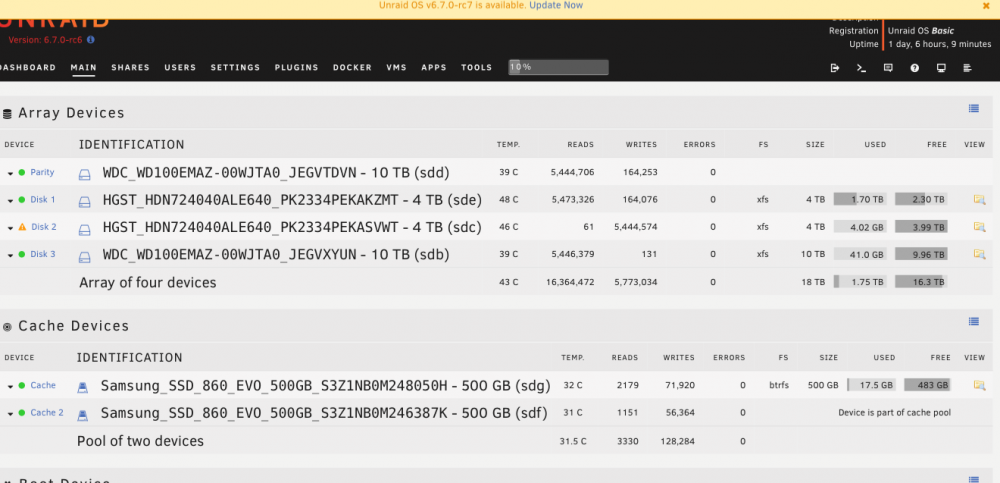
Task: Open the logout icon in header
Action: pos(835,68)
